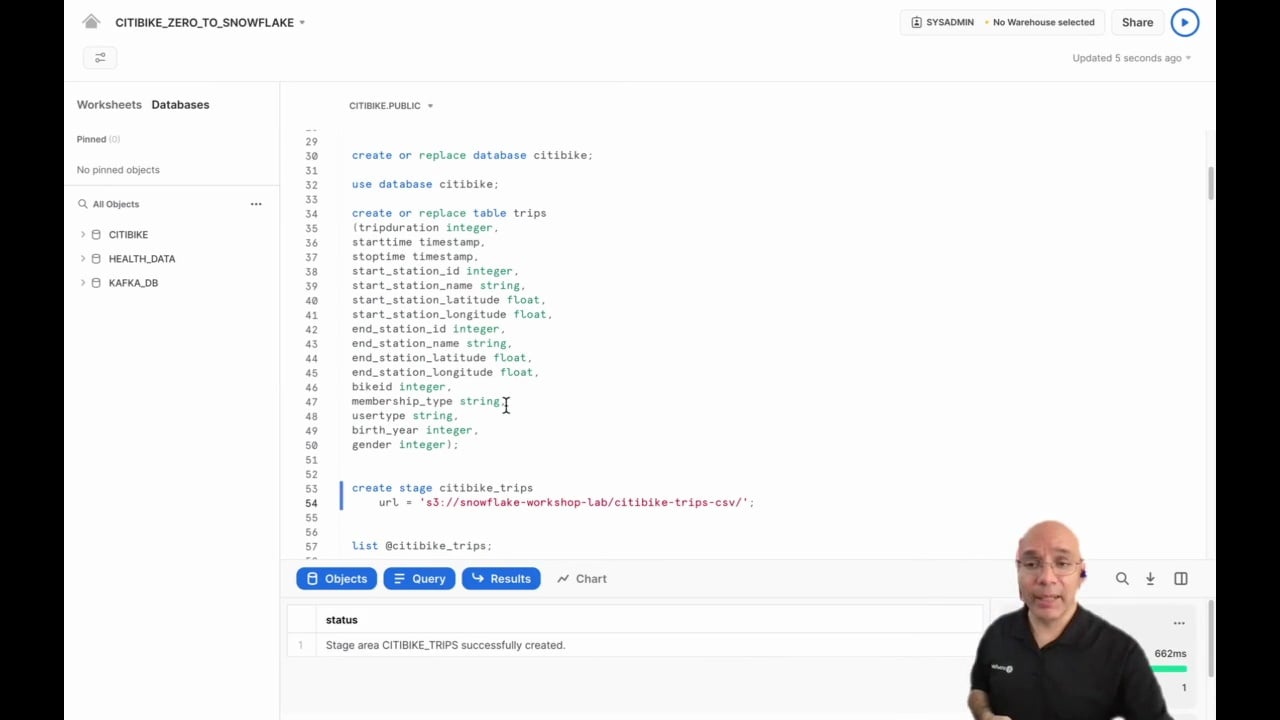Click the CITIBIKE database icon
This screenshot has width=1280, height=720.
(96, 235)
